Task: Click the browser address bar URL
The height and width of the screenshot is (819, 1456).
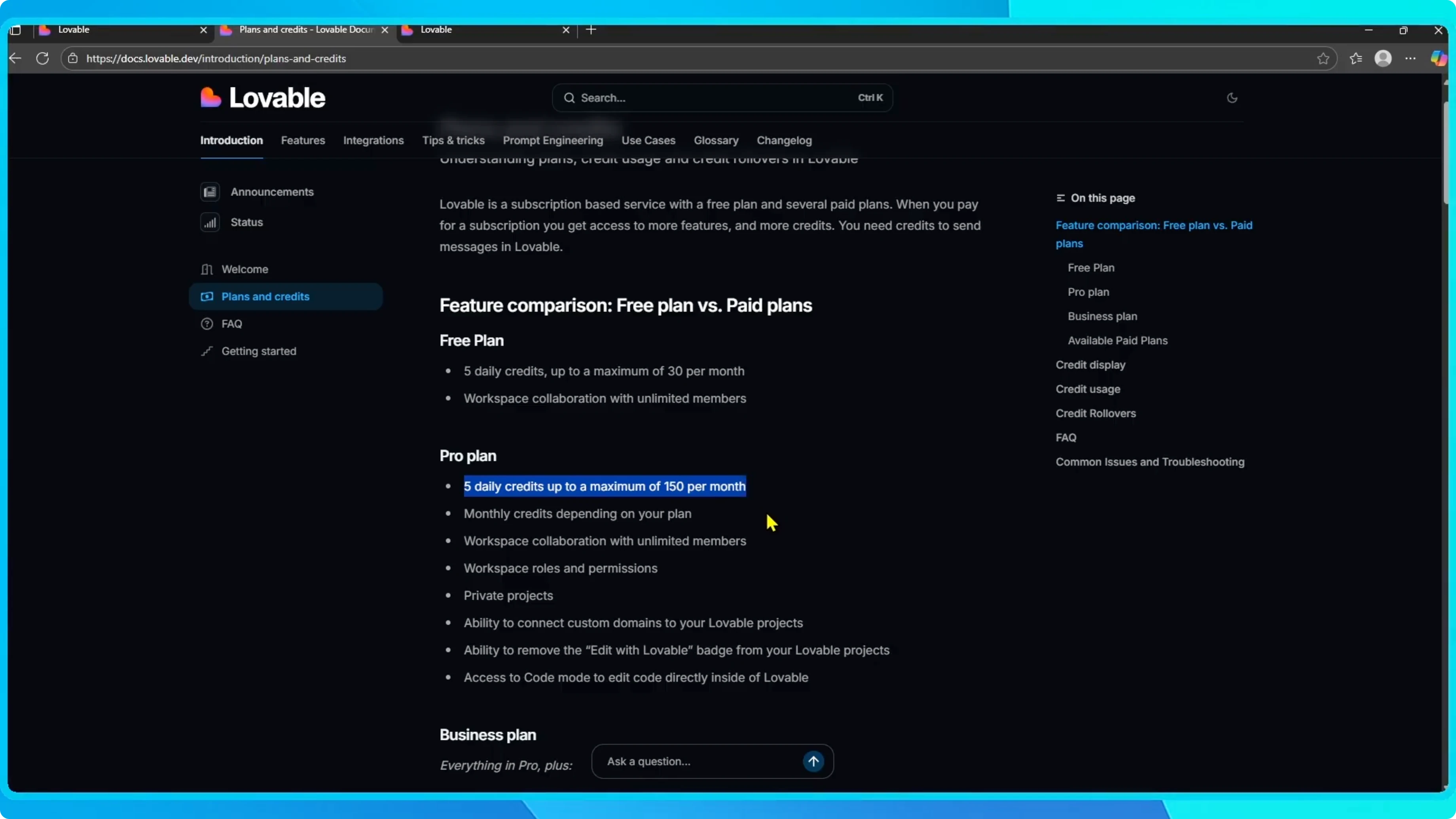Action: click(216, 58)
